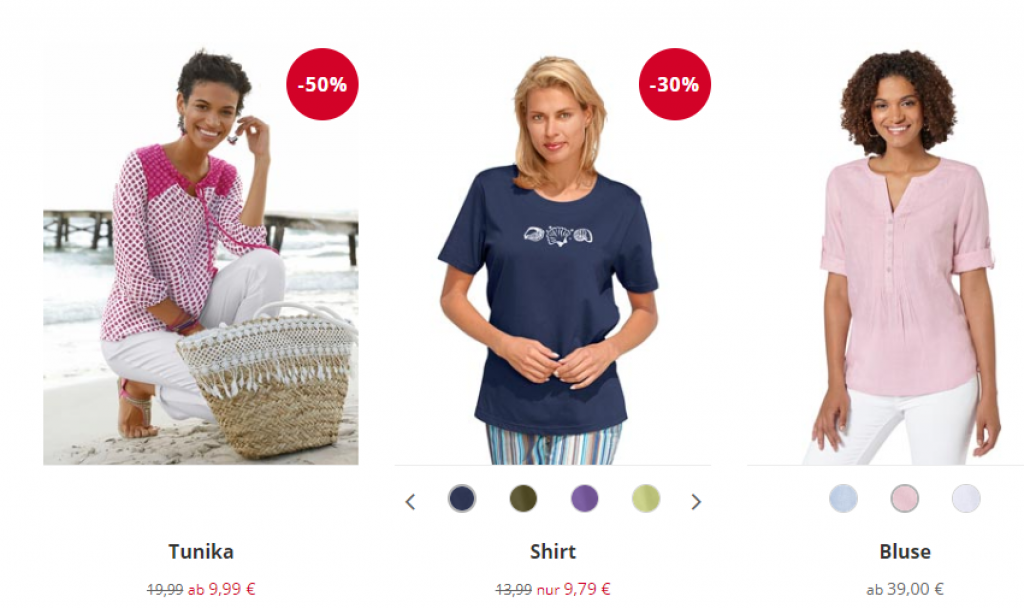Open the Shirt product title link

(x=553, y=552)
